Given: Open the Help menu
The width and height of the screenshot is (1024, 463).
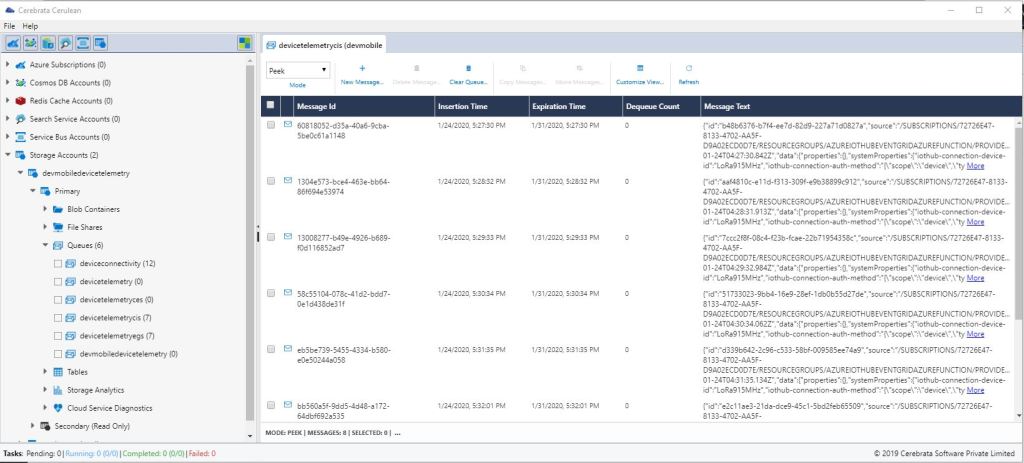Looking at the screenshot, I should 31,25.
